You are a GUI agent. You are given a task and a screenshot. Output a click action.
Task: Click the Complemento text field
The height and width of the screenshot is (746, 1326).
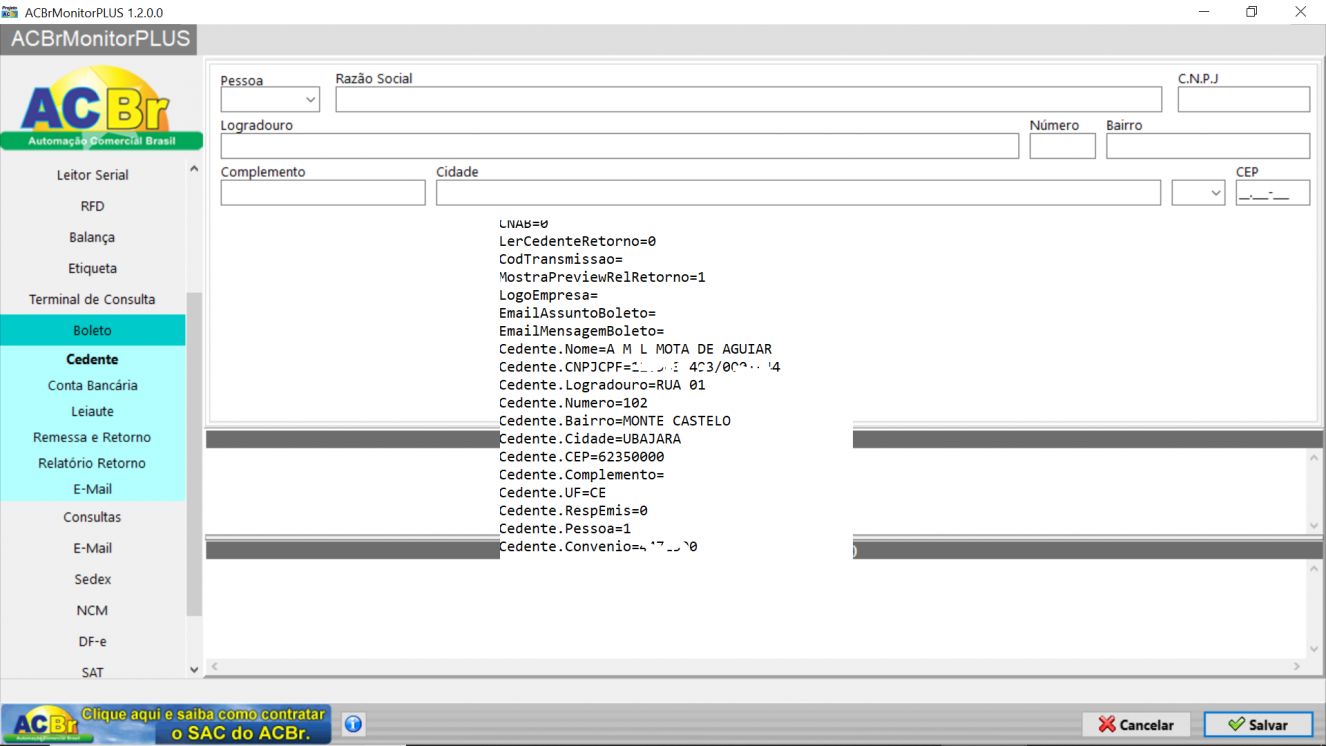(x=323, y=193)
